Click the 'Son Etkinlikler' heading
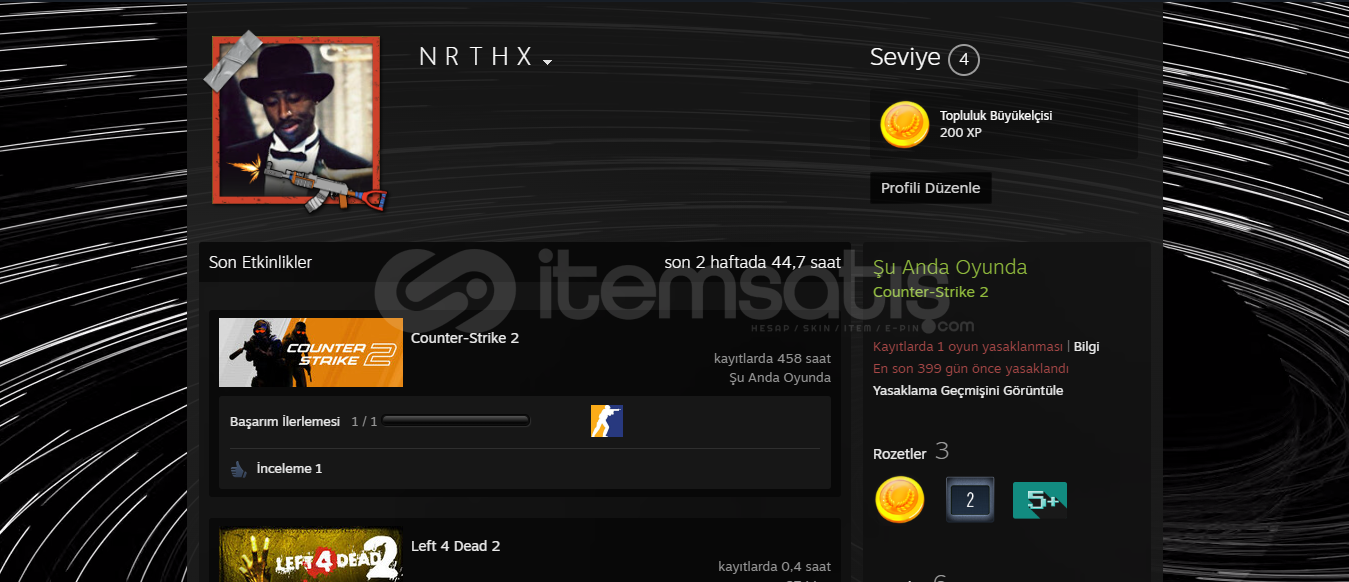The width and height of the screenshot is (1349, 582). point(260,262)
